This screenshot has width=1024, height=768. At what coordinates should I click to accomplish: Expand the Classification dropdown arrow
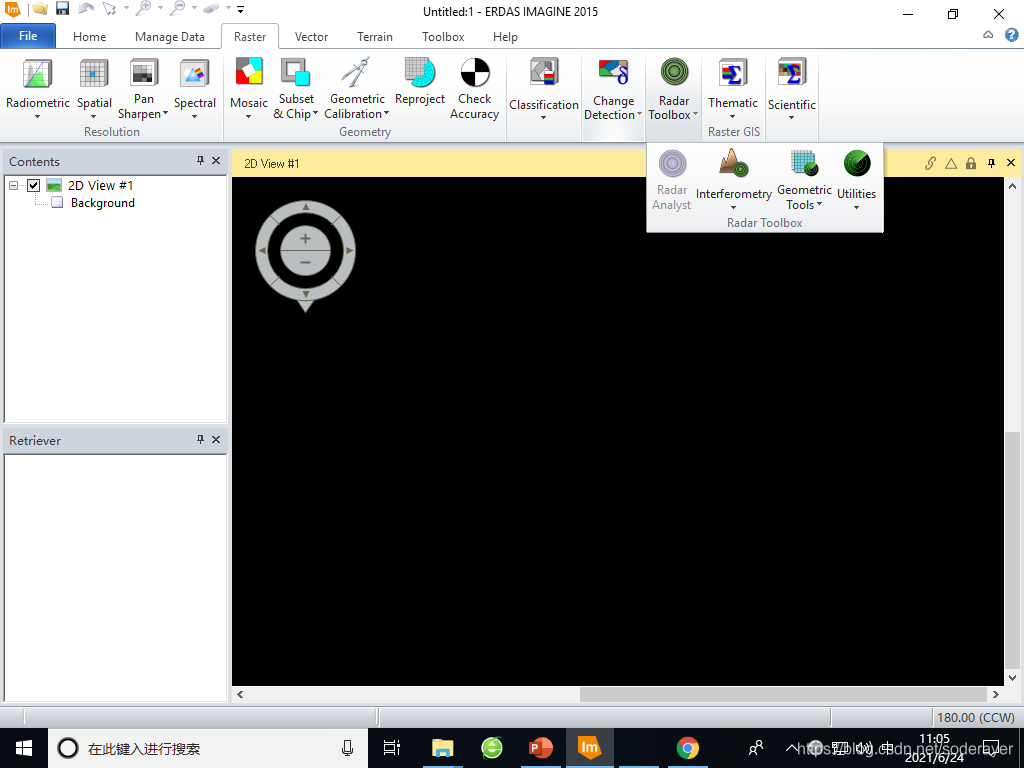(543, 118)
